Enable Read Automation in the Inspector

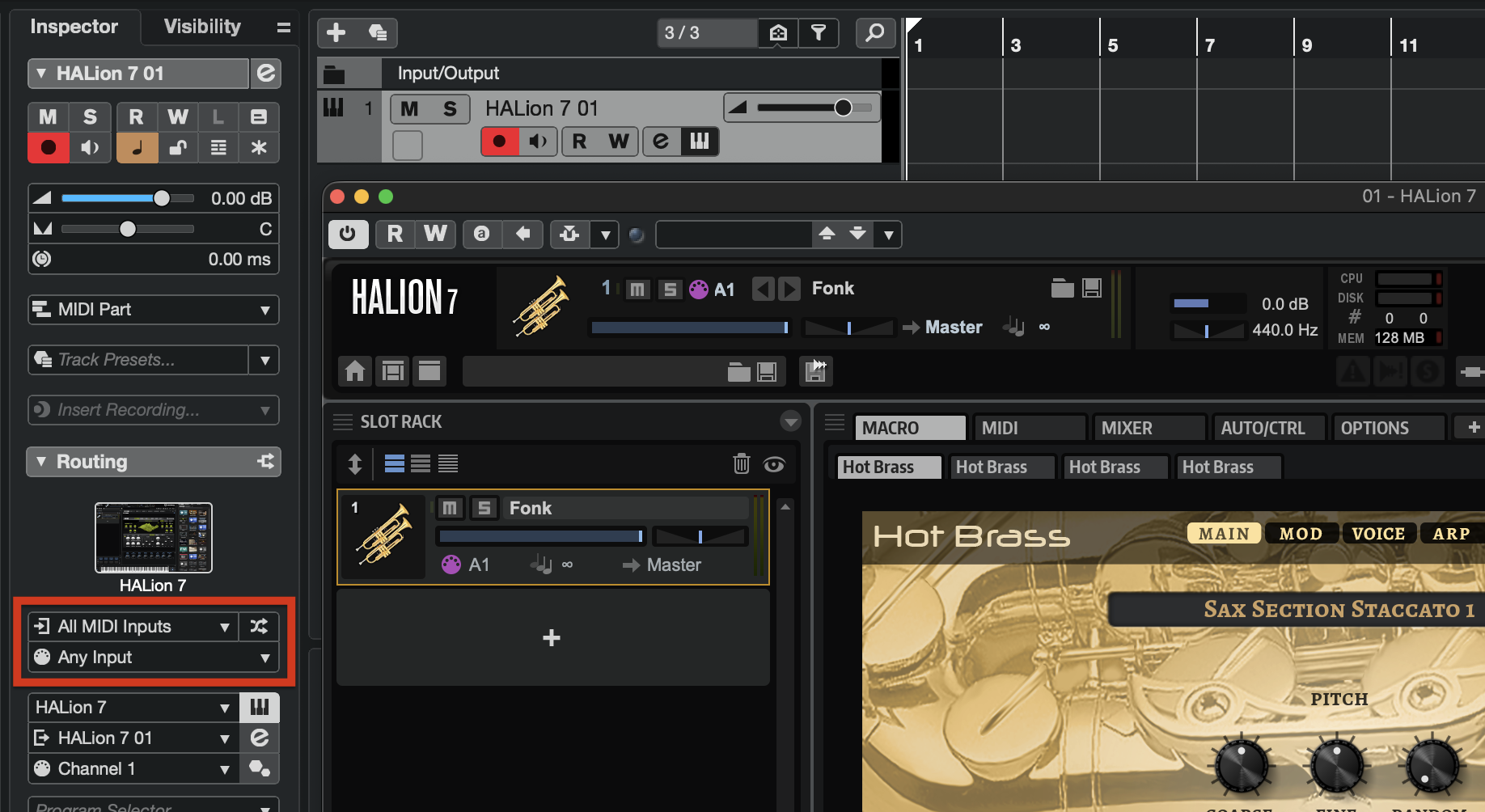137,117
